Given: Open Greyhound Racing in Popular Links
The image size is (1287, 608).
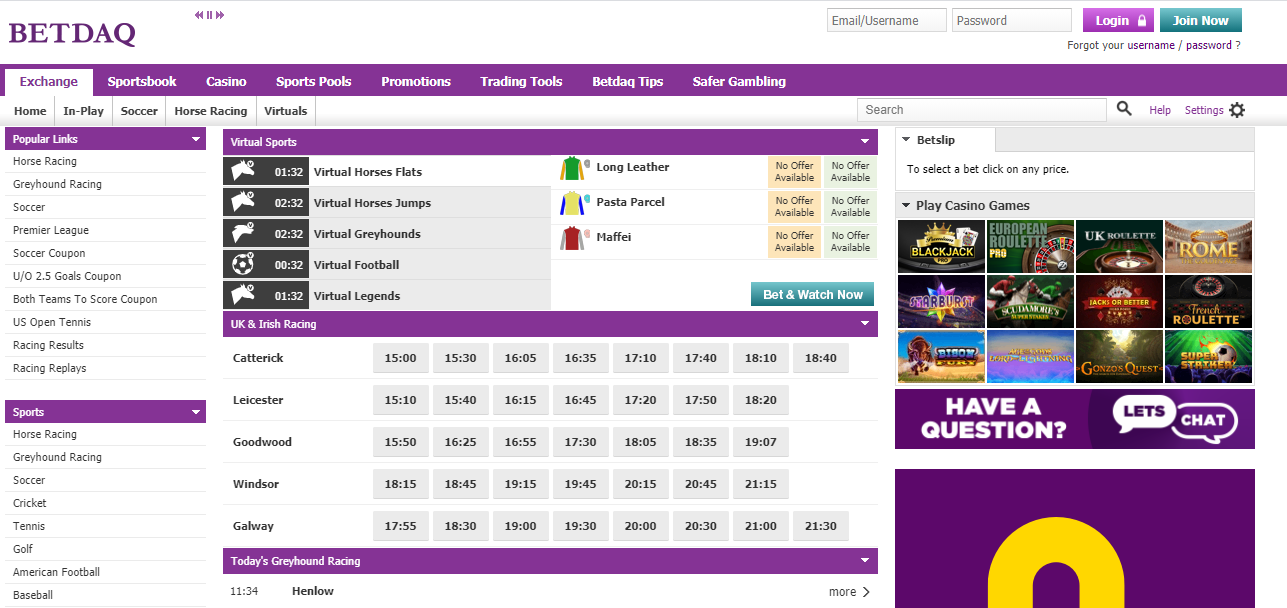Looking at the screenshot, I should tap(57, 184).
